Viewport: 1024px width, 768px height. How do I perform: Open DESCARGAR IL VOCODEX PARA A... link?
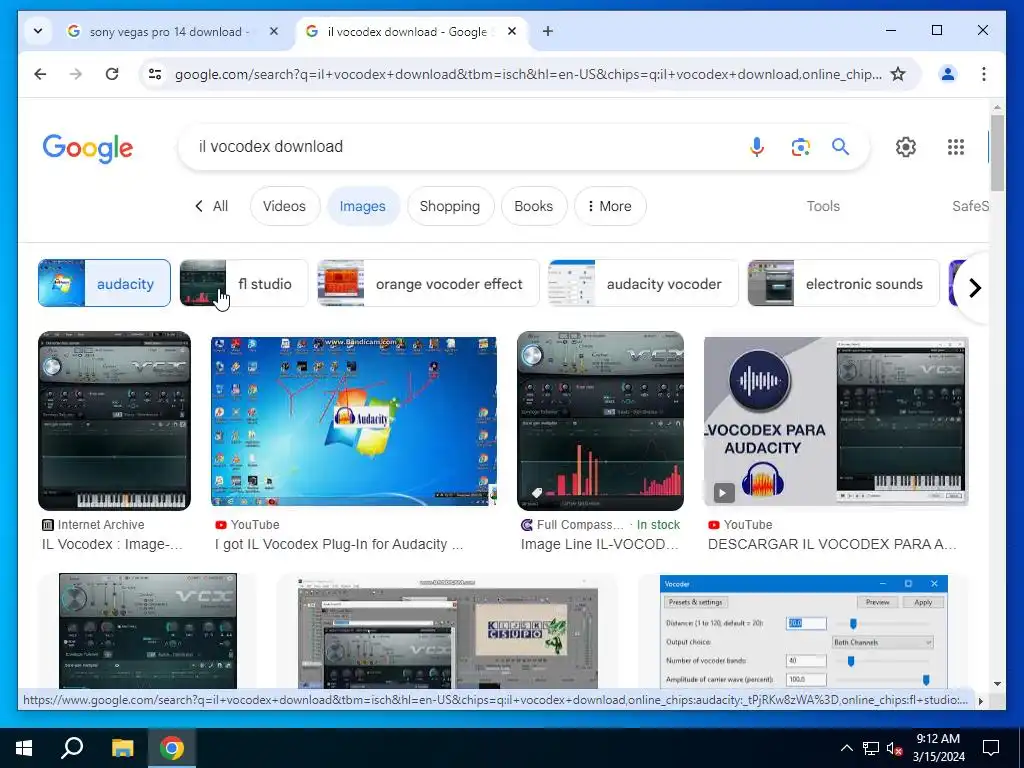click(832, 544)
